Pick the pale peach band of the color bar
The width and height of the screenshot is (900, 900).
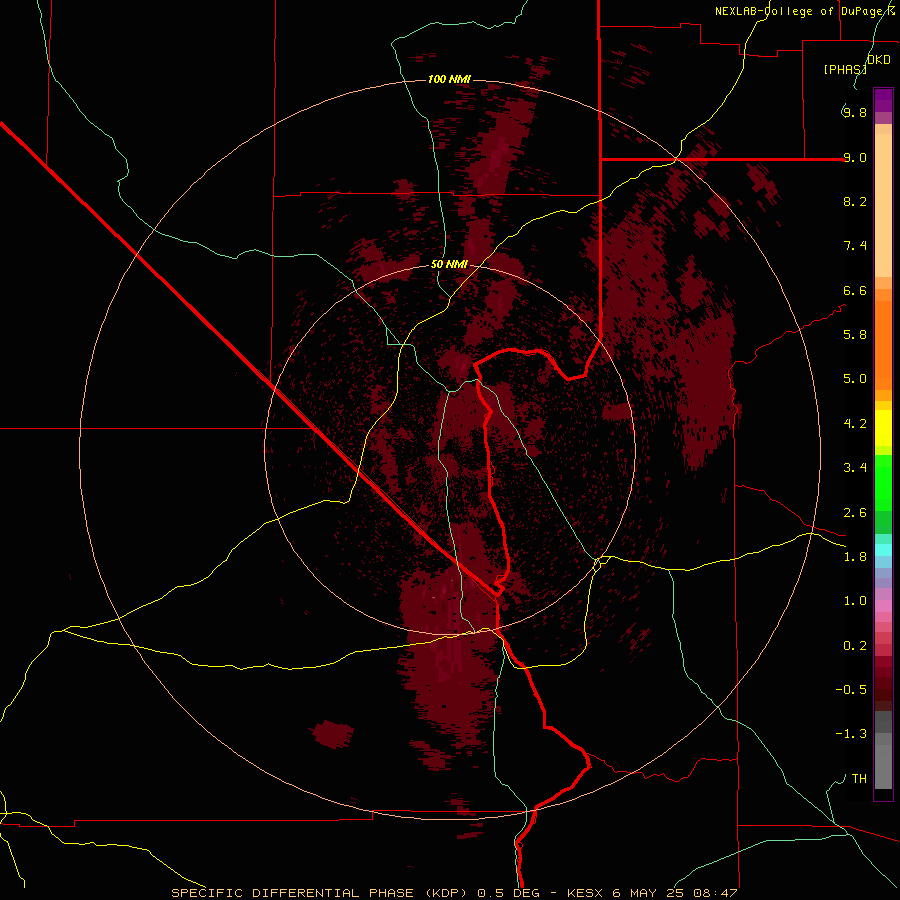click(883, 205)
